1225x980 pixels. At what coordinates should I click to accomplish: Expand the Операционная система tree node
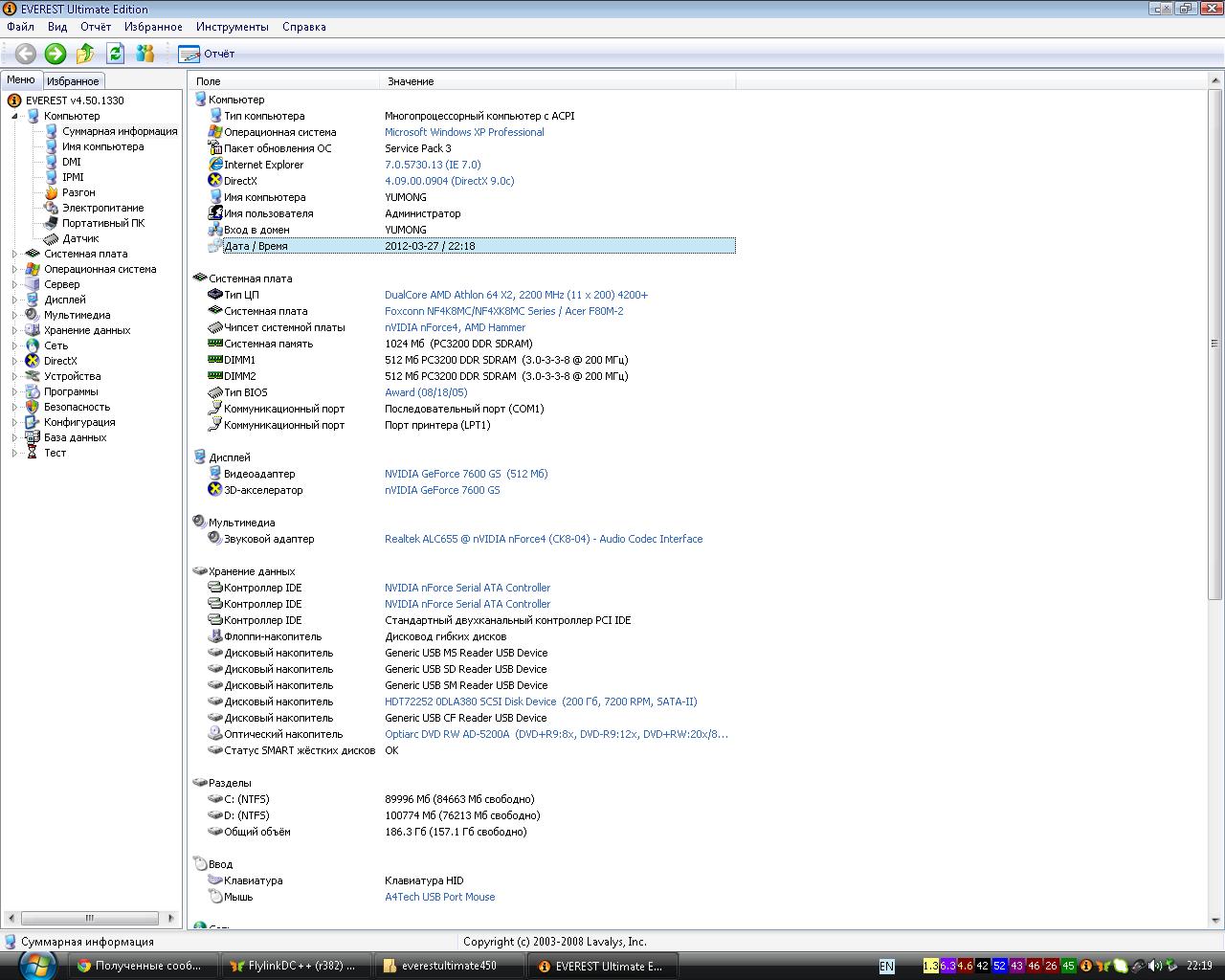tap(15, 269)
